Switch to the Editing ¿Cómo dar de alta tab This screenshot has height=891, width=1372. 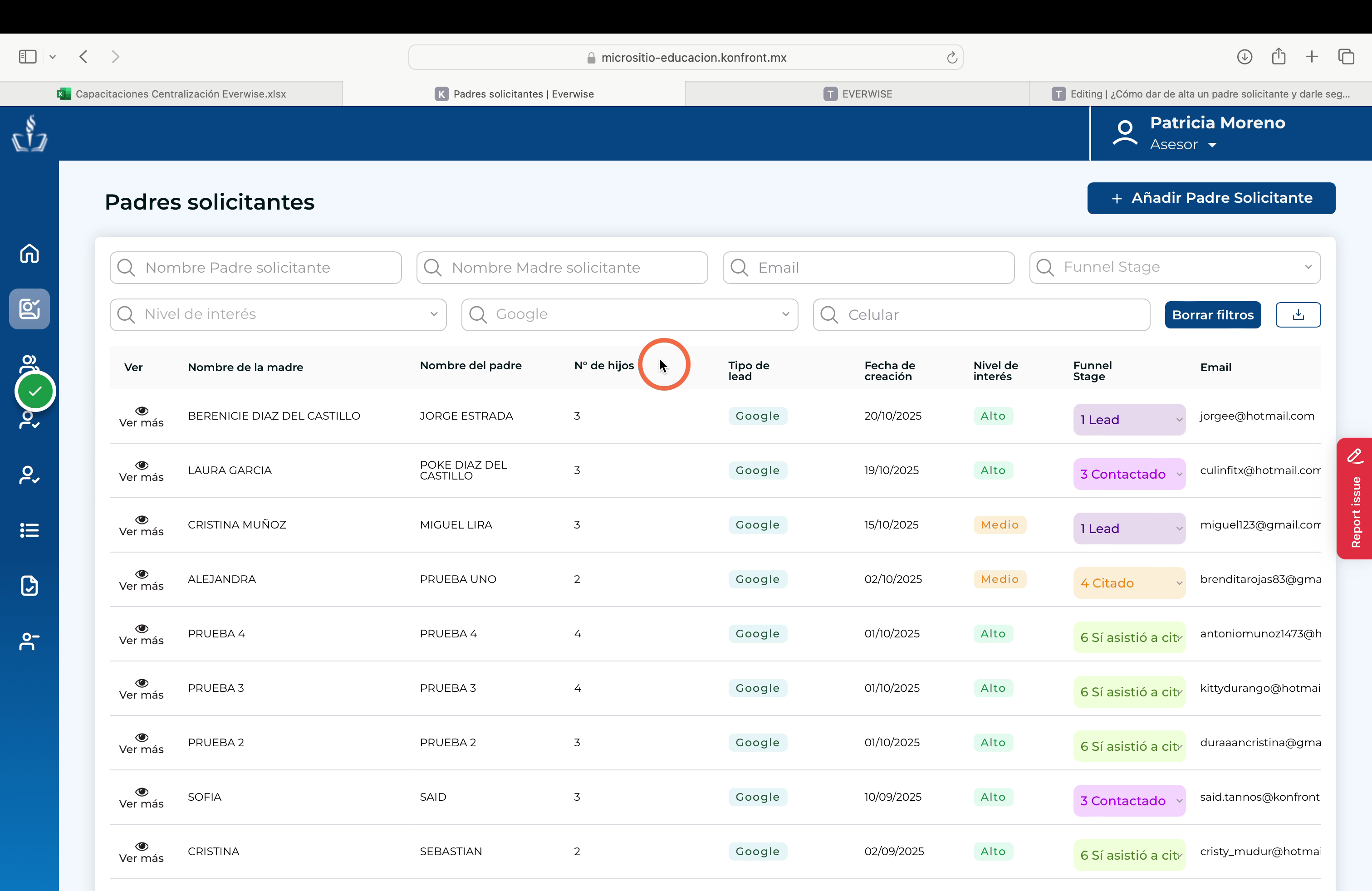[1200, 94]
